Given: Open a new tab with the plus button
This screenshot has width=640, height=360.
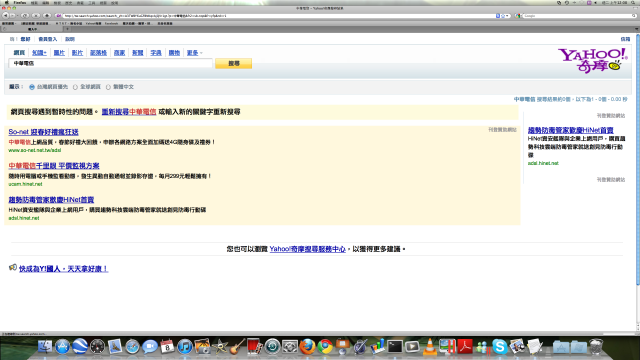Looking at the screenshot, I should click(x=67, y=29).
